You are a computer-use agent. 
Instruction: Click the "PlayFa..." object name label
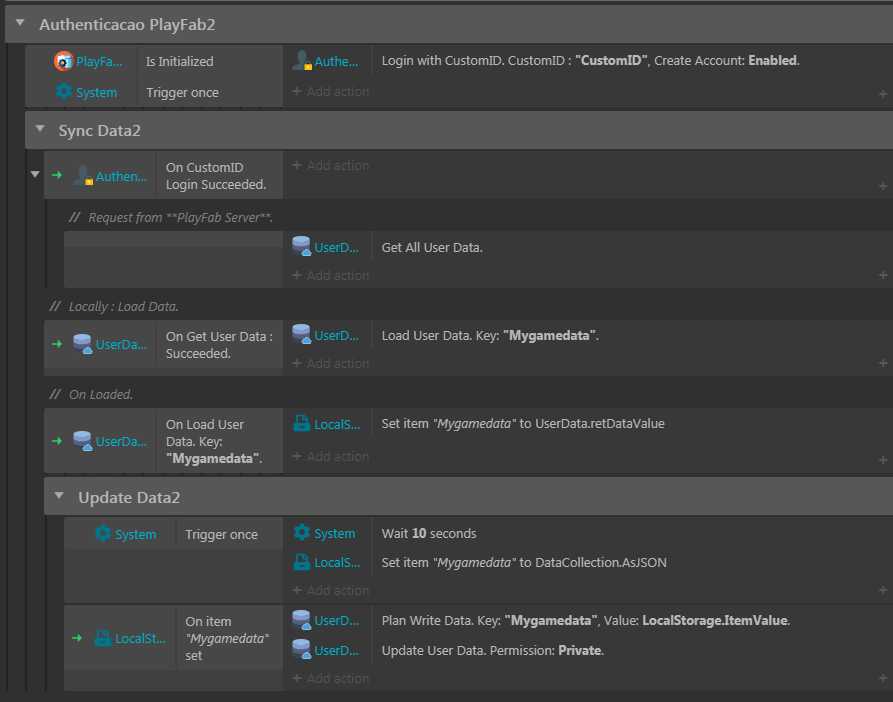99,61
